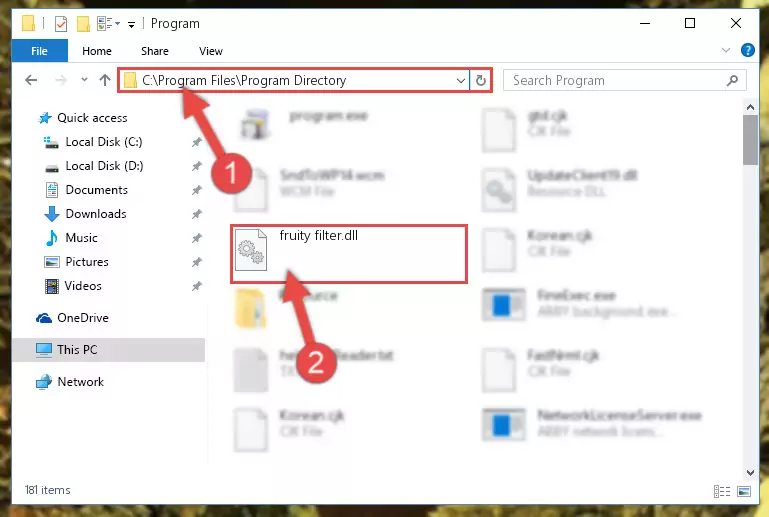Image resolution: width=769 pixels, height=517 pixels.
Task: Click scrollbar down arrow in file list
Action: 750,472
